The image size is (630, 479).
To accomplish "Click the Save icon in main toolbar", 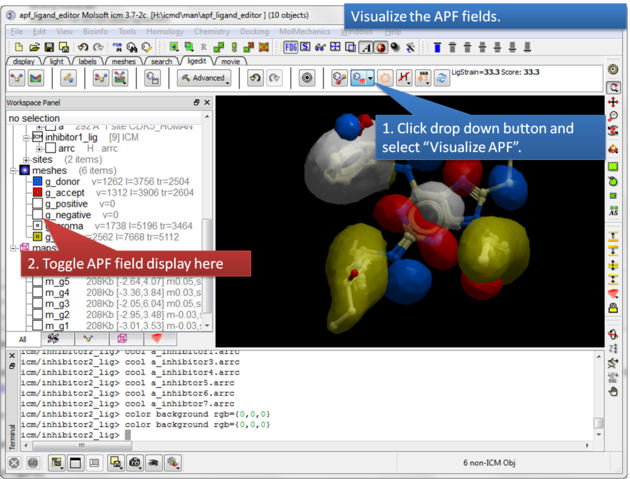I will 48,47.
